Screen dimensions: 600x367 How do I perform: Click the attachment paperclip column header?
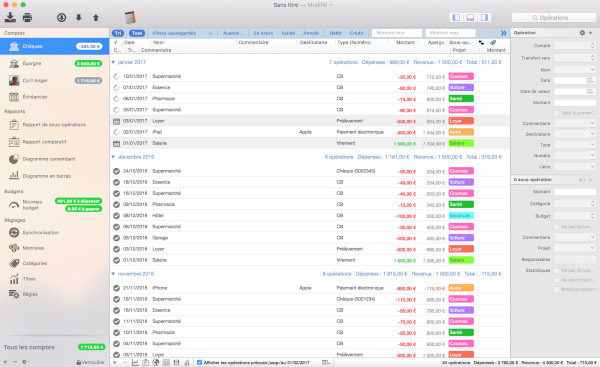pyautogui.click(x=493, y=42)
